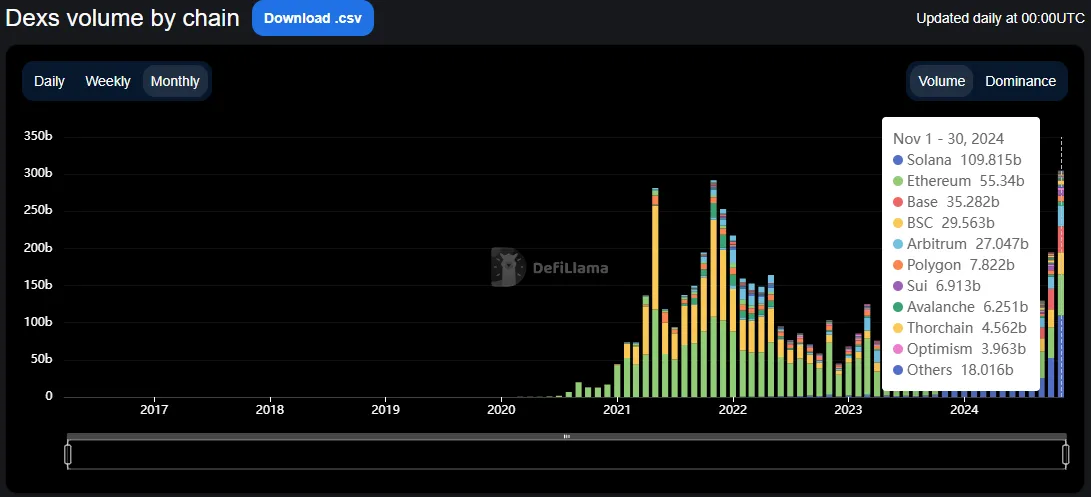Switch chart to Daily view
The image size is (1091, 497).
49,81
